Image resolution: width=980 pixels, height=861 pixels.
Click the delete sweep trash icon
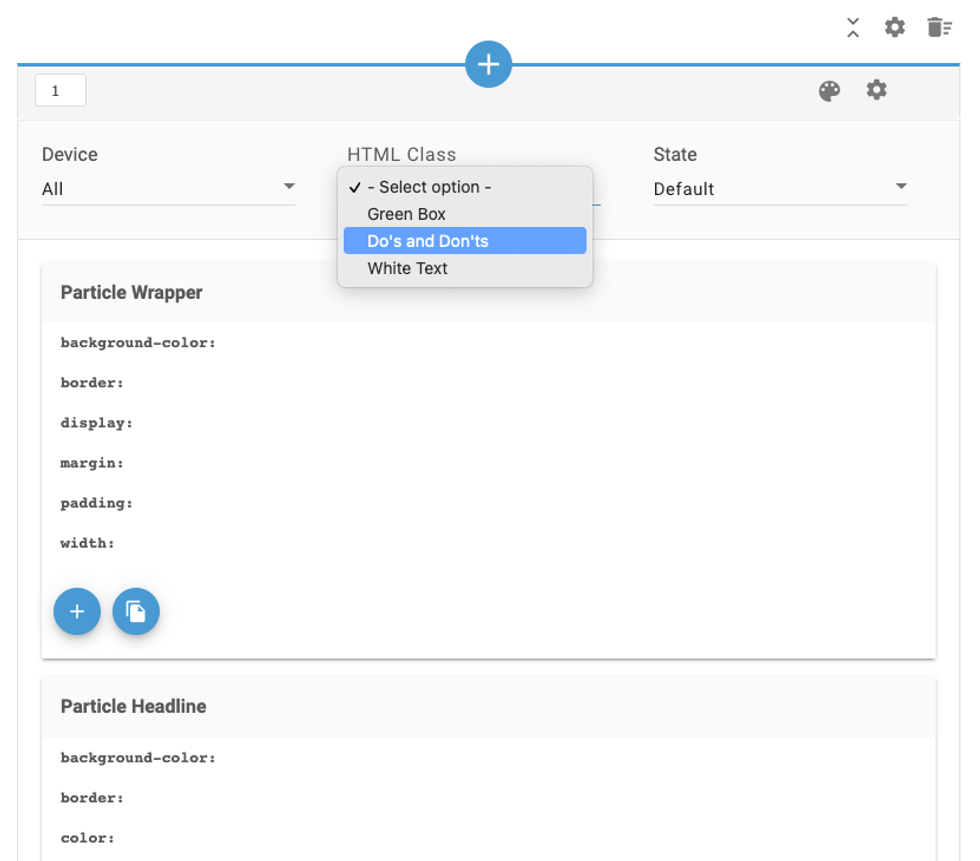[939, 28]
